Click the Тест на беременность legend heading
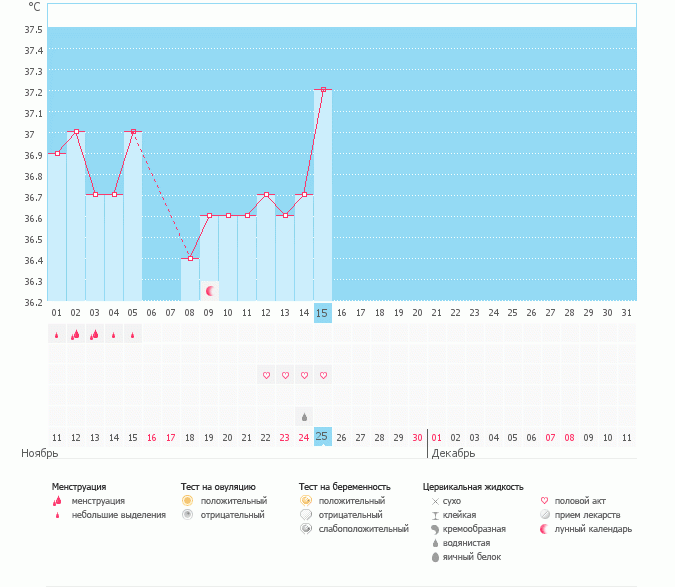Viewport: 675px width, 587px height. coord(345,487)
